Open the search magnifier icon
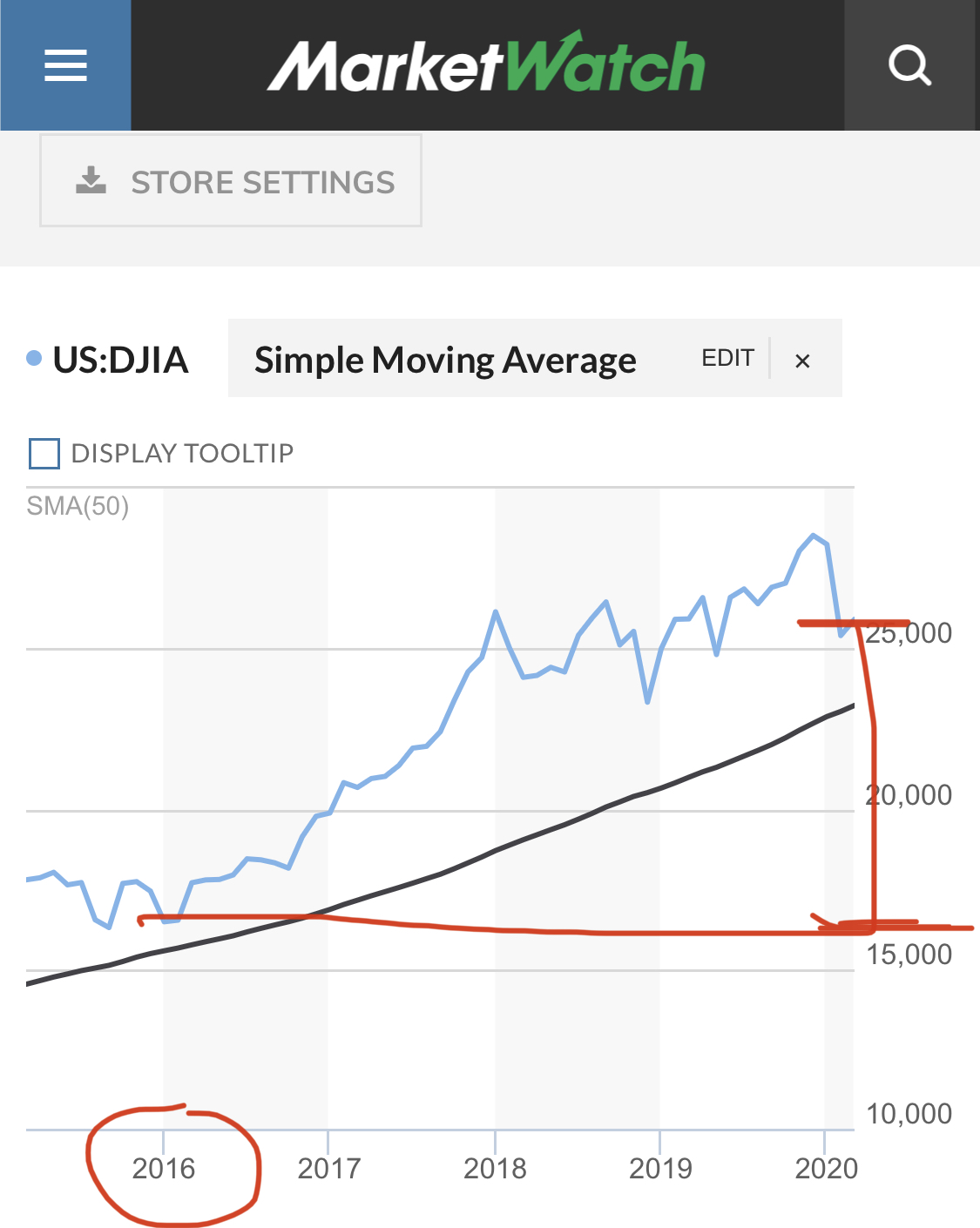The width and height of the screenshot is (980, 1228). pos(910,65)
